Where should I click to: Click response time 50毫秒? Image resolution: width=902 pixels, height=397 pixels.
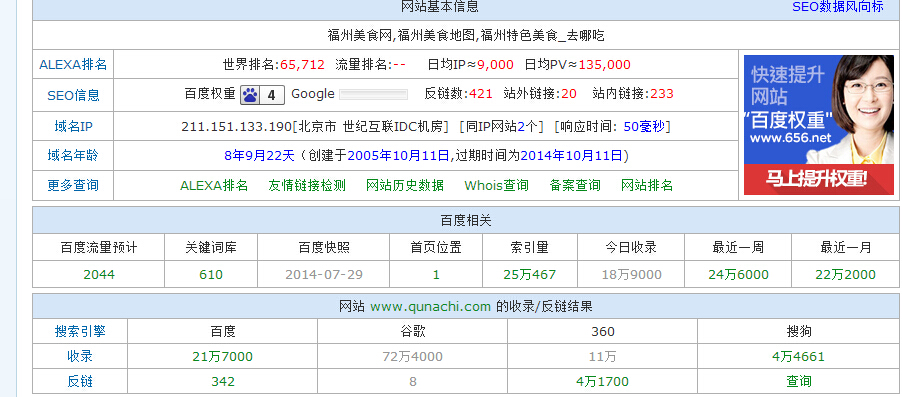(644, 127)
